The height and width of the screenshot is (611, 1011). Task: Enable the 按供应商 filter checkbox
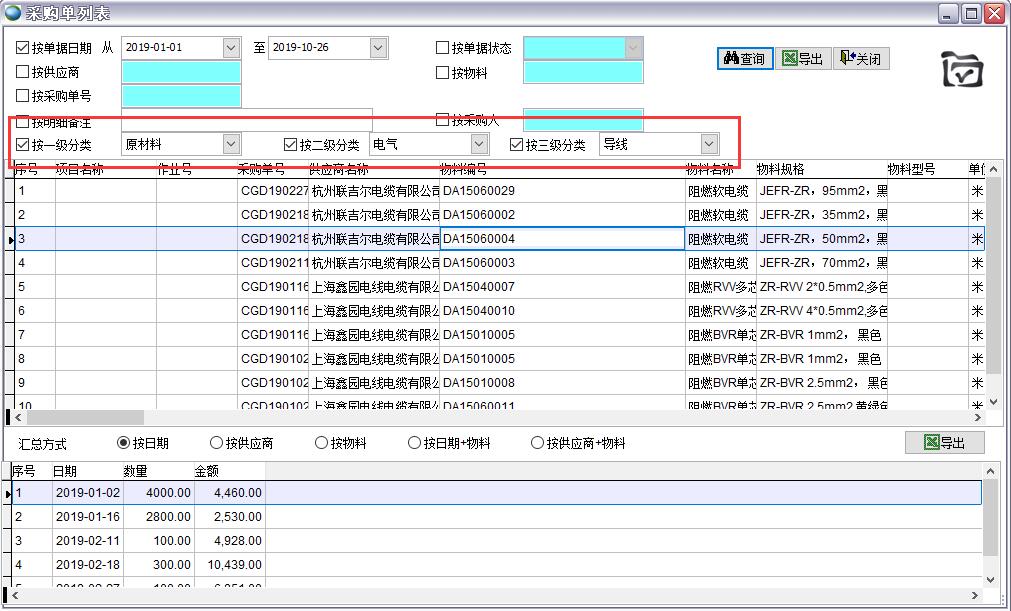[23, 72]
